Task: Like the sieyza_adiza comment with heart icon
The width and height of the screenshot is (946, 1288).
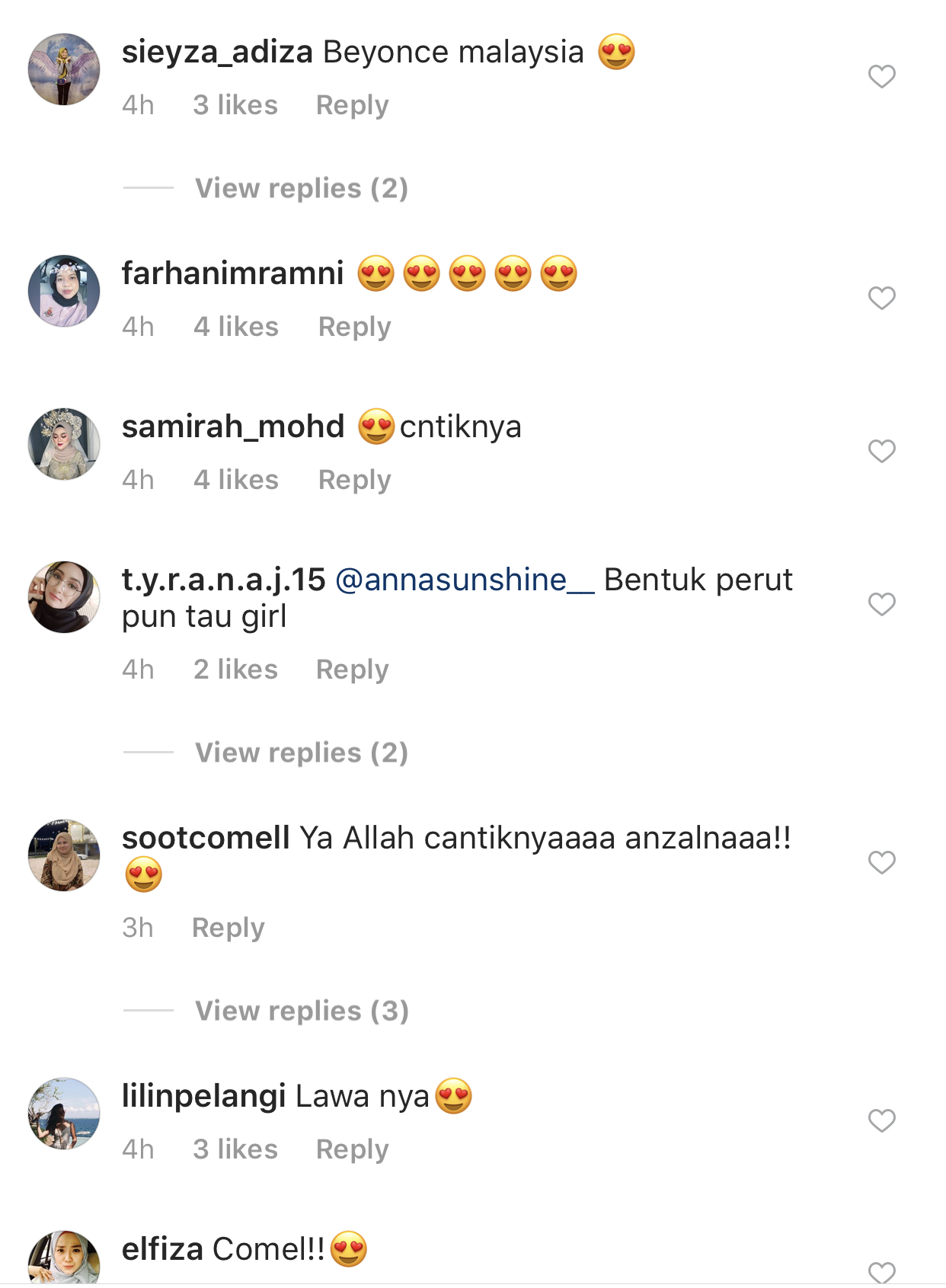Action: (x=881, y=76)
